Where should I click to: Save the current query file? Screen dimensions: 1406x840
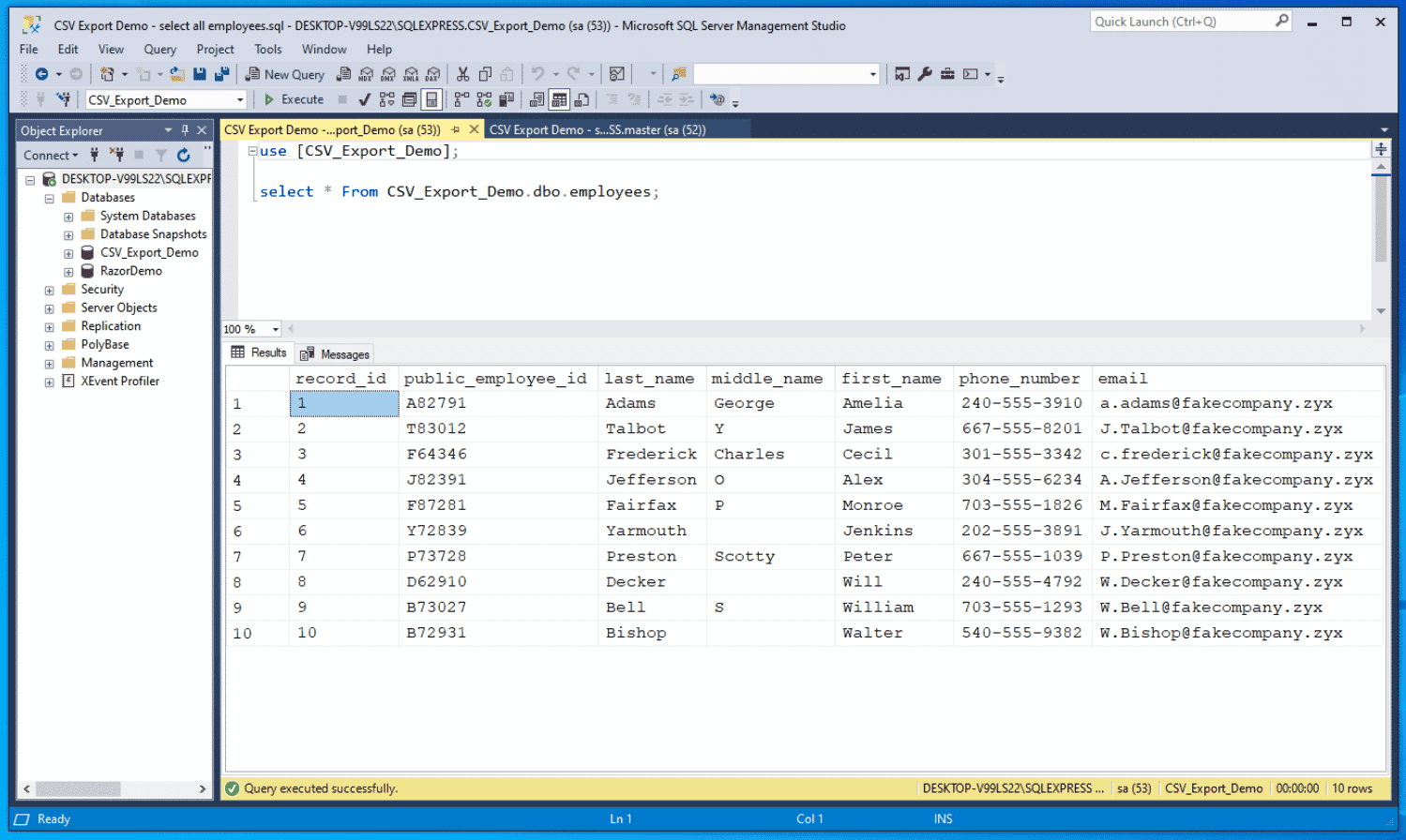pos(200,73)
